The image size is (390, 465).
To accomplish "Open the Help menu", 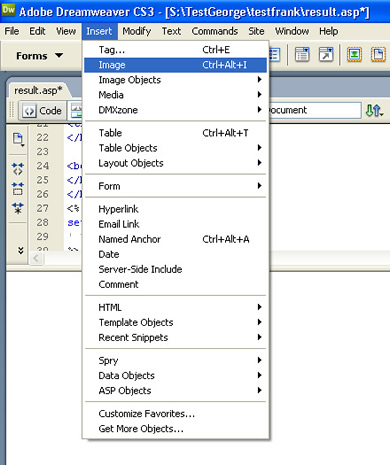I will coord(329,31).
